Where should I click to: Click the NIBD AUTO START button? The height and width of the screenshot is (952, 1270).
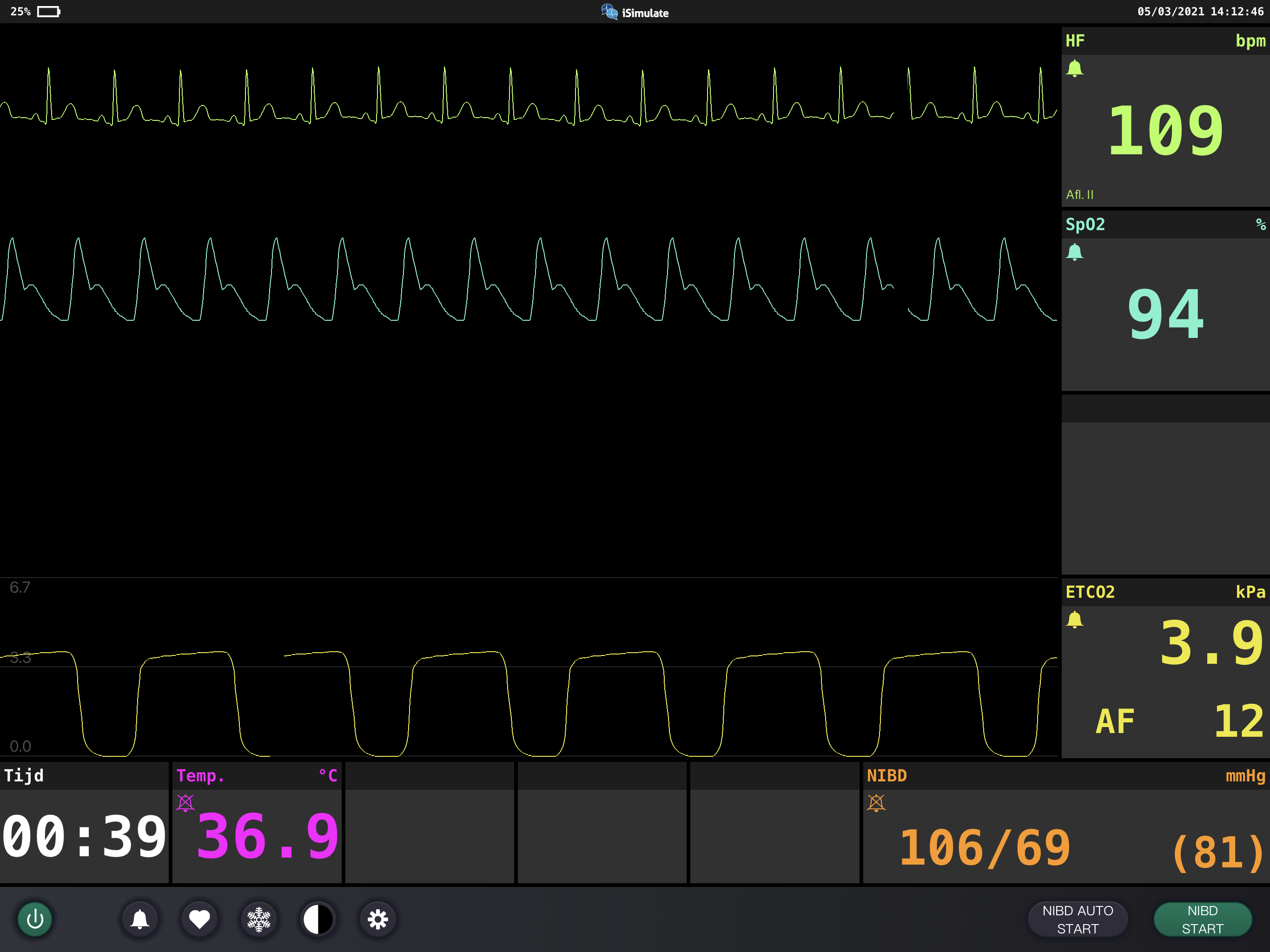coord(1078,919)
